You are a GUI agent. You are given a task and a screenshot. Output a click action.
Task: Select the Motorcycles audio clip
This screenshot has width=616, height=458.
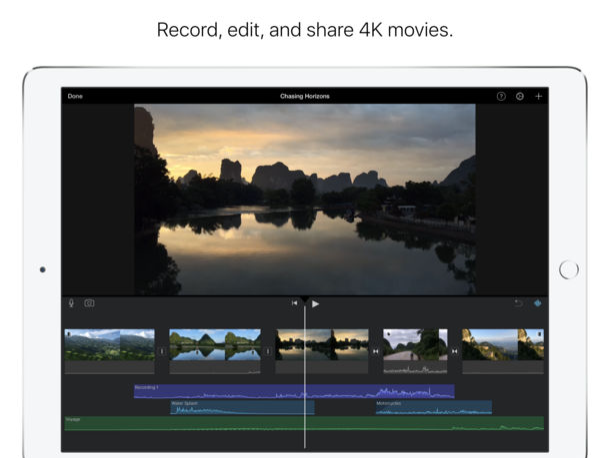[433, 407]
